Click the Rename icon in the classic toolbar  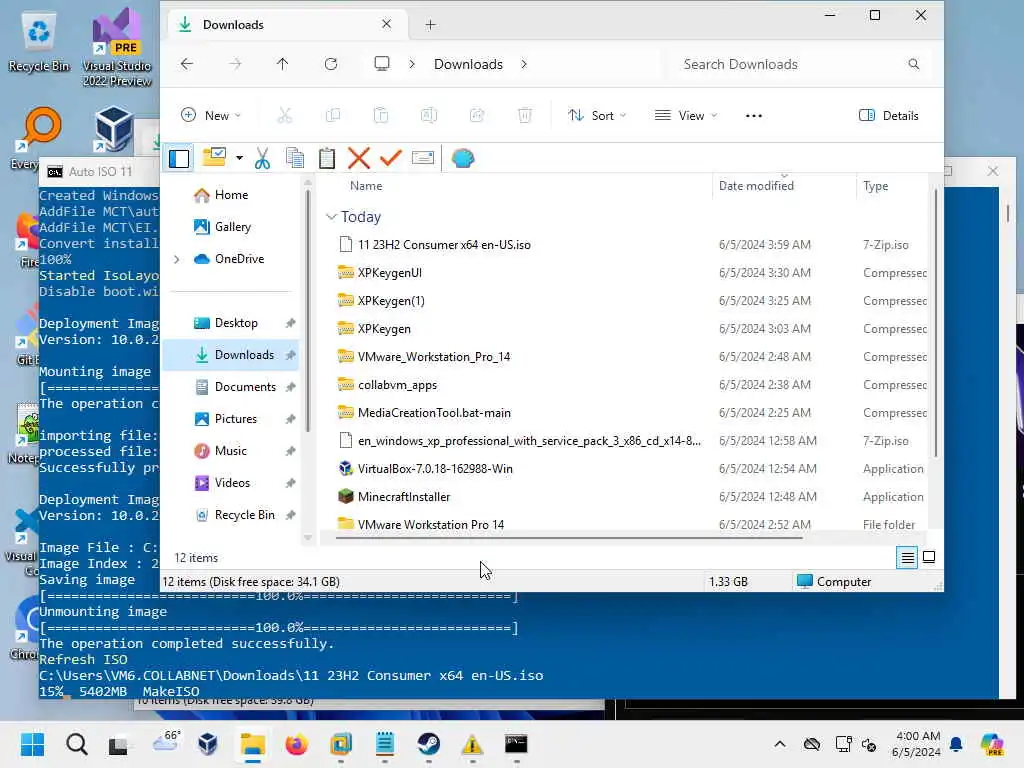[x=423, y=158]
